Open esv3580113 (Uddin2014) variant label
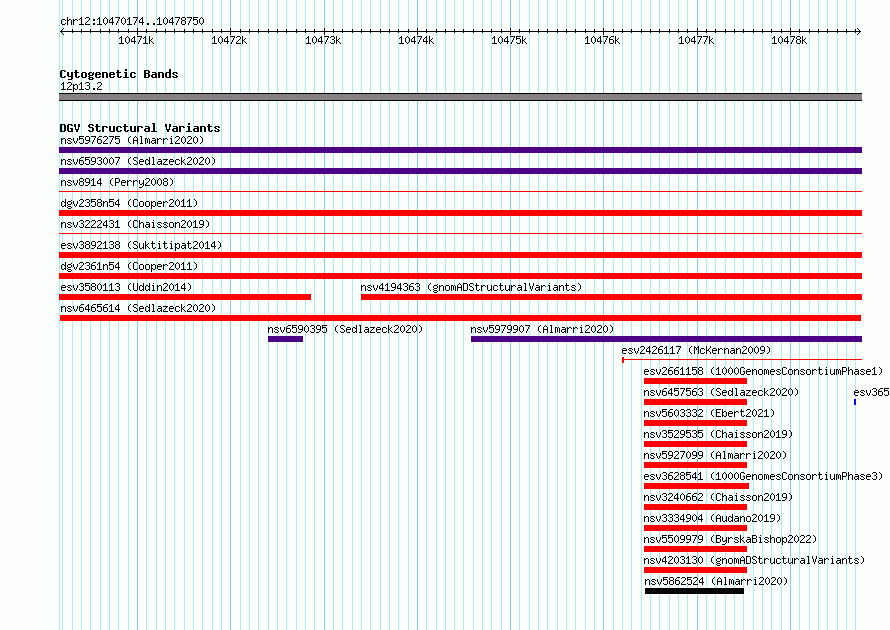The height and width of the screenshot is (630, 890). 126,287
